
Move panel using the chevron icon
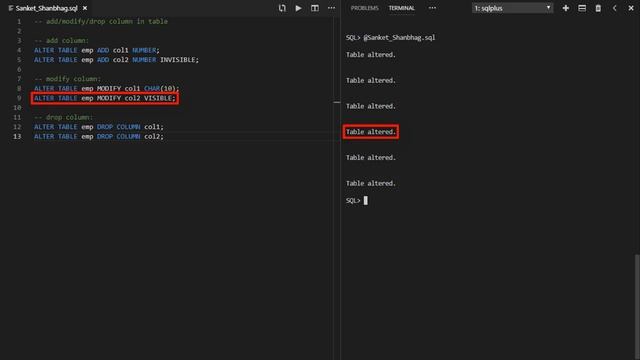[x=614, y=8]
